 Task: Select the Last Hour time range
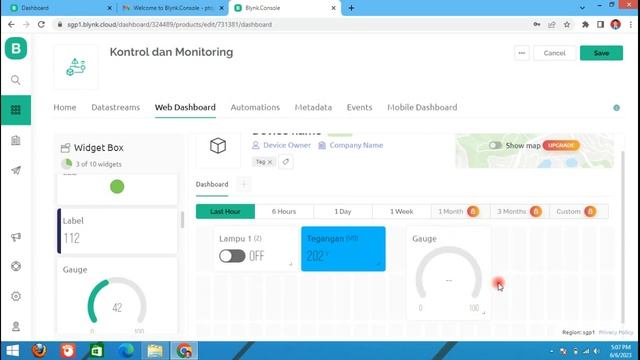(x=225, y=211)
